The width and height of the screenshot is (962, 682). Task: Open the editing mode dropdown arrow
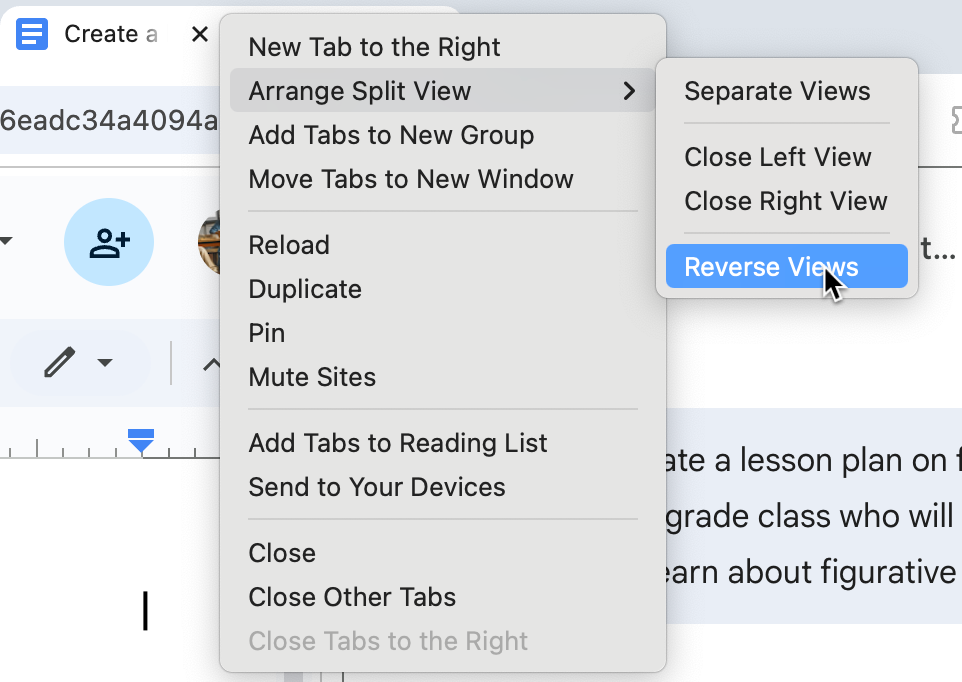105,362
